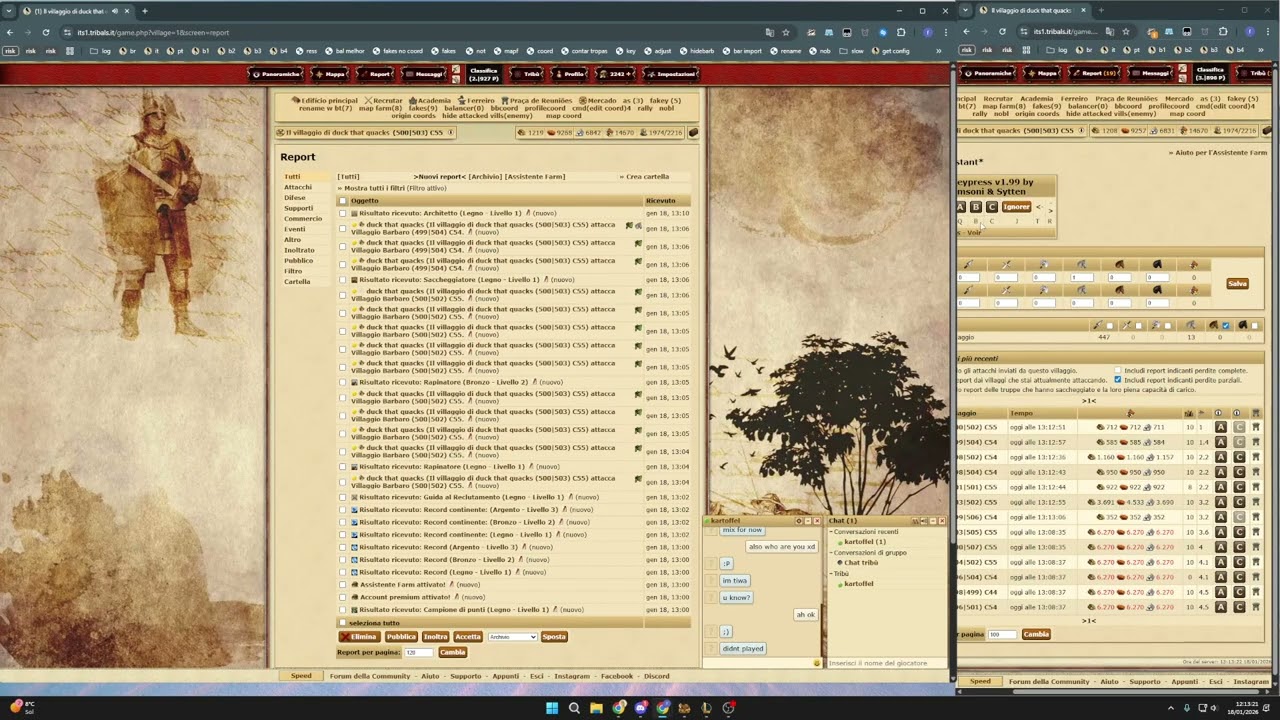Screen dimensions: 1280x720
Task: Click the iron resource icon
Action: (x=580, y=133)
